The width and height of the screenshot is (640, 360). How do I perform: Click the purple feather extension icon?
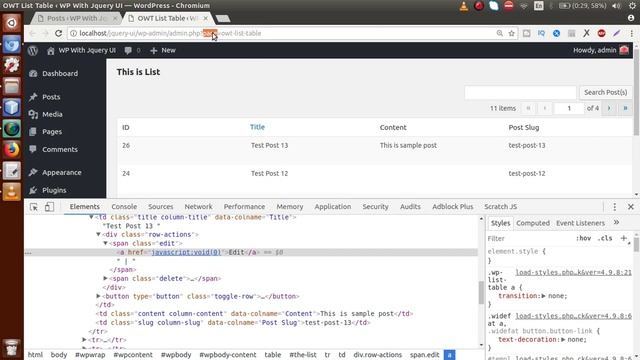(x=616, y=33)
